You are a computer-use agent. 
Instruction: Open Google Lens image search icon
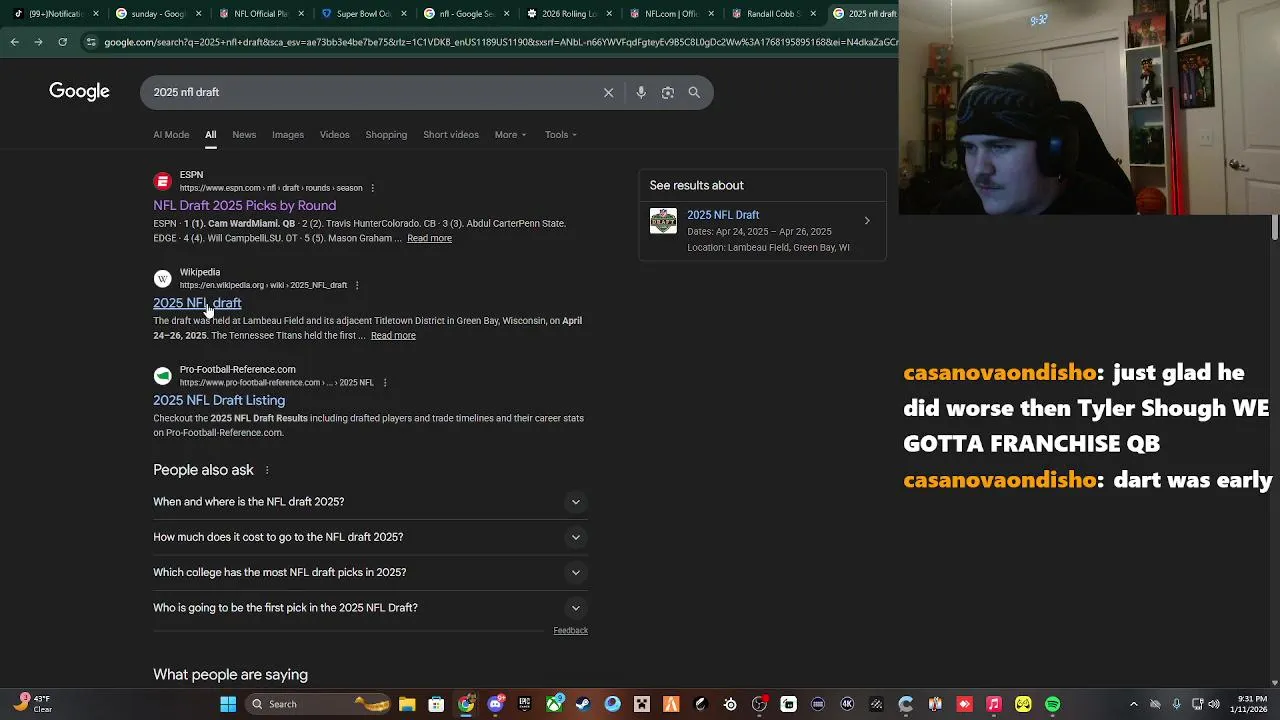(667, 92)
